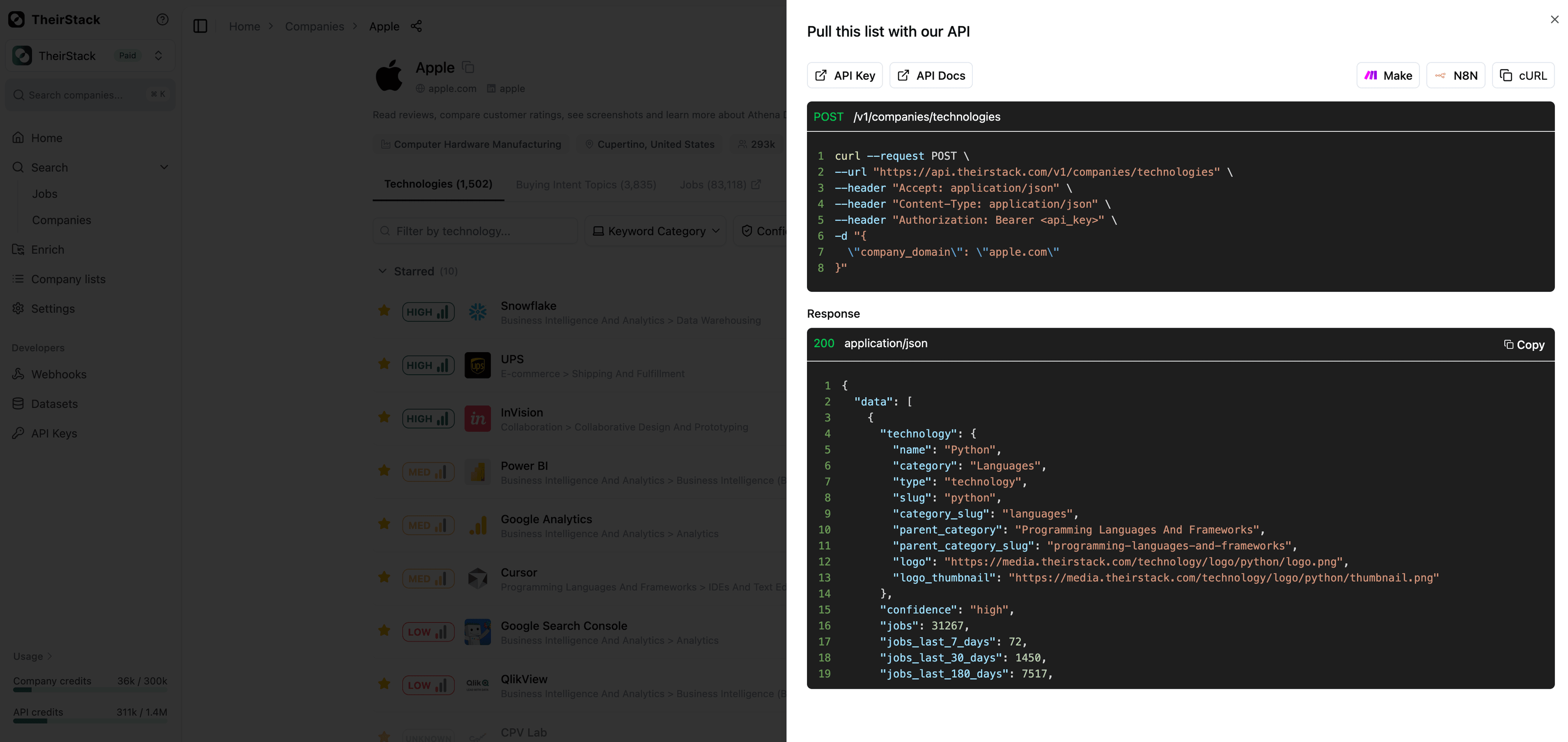Image resolution: width=1568 pixels, height=742 pixels.
Task: Click the Webhooks icon
Action: 18,374
